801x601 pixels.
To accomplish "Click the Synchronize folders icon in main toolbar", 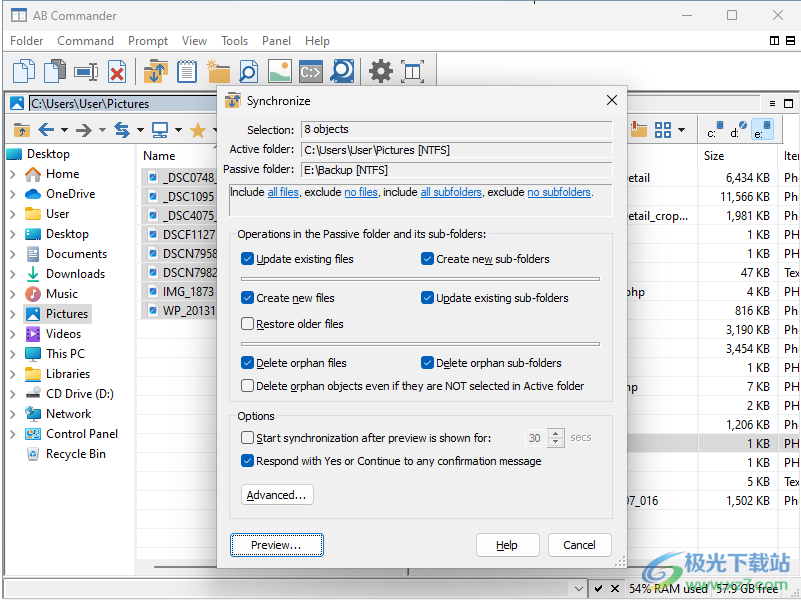I will pyautogui.click(x=155, y=71).
